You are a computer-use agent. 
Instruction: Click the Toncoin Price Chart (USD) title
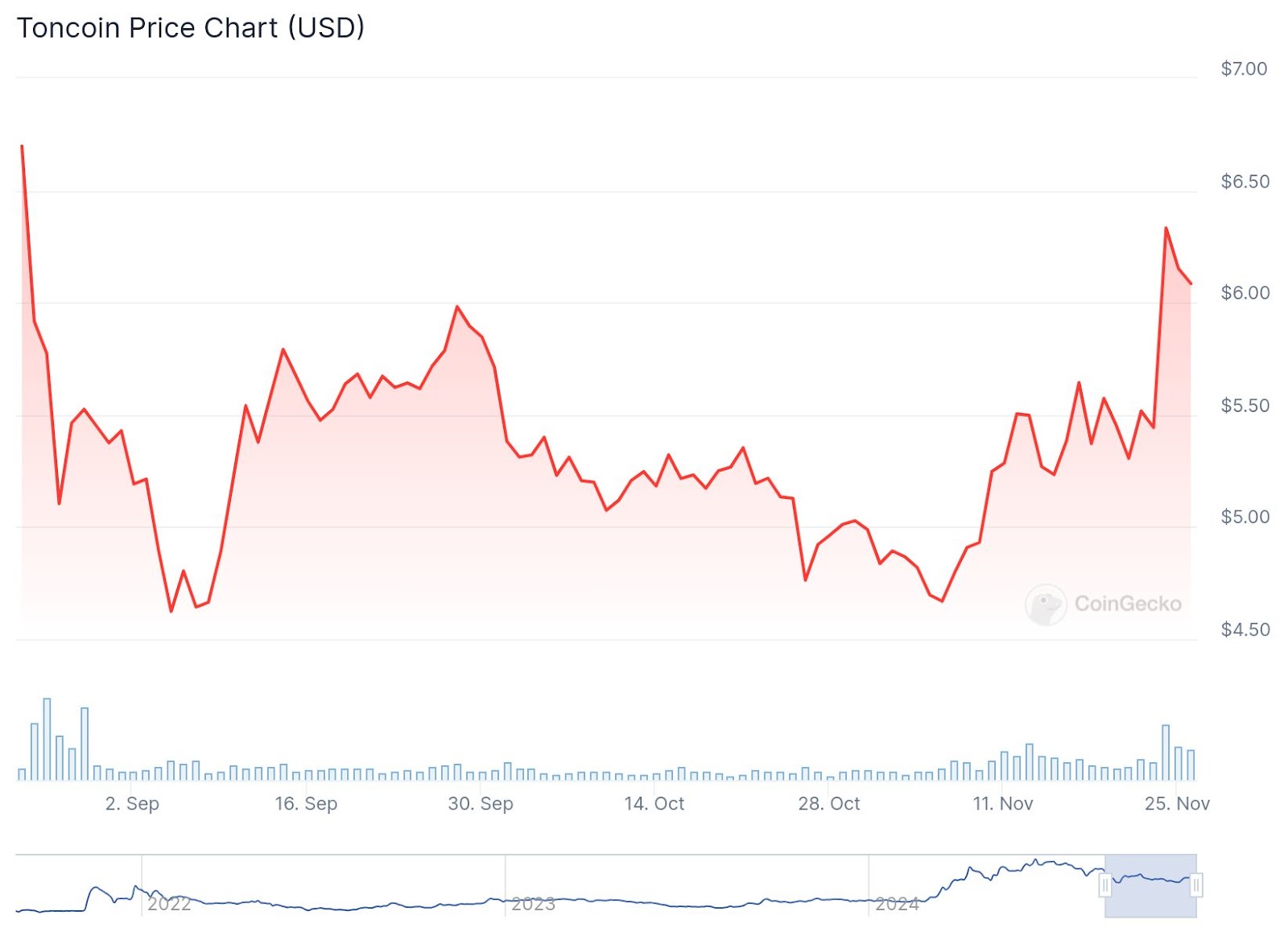pyautogui.click(x=191, y=28)
